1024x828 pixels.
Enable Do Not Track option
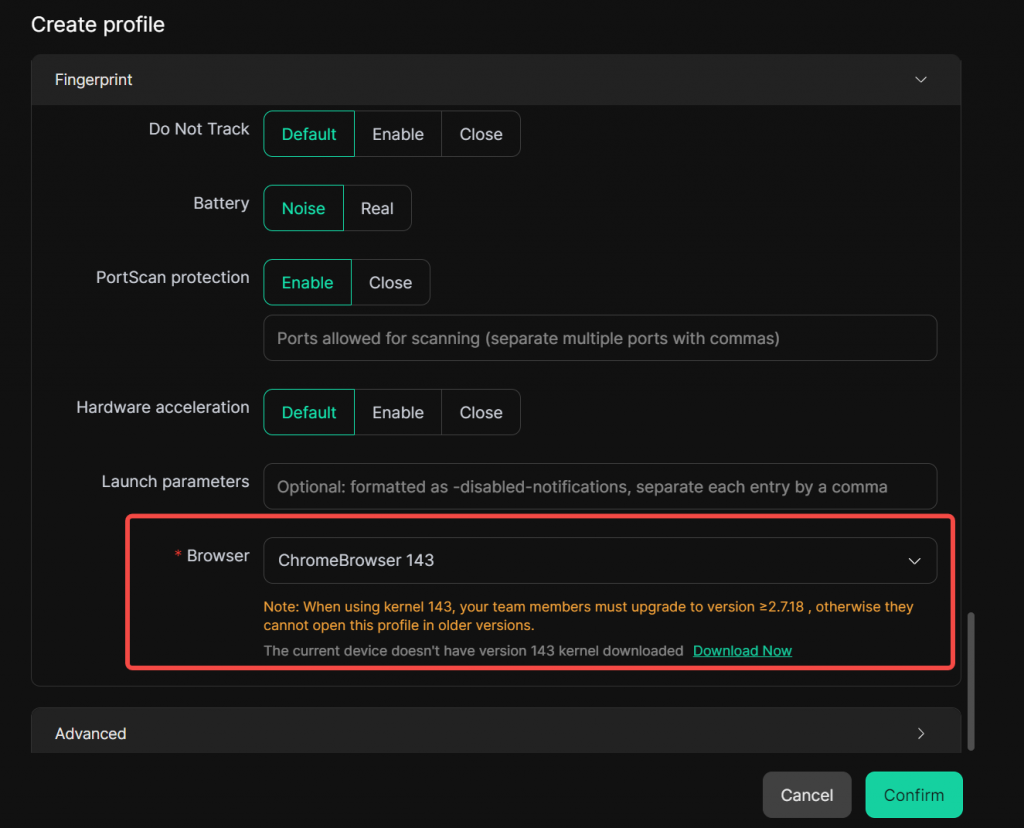pyautogui.click(x=398, y=134)
